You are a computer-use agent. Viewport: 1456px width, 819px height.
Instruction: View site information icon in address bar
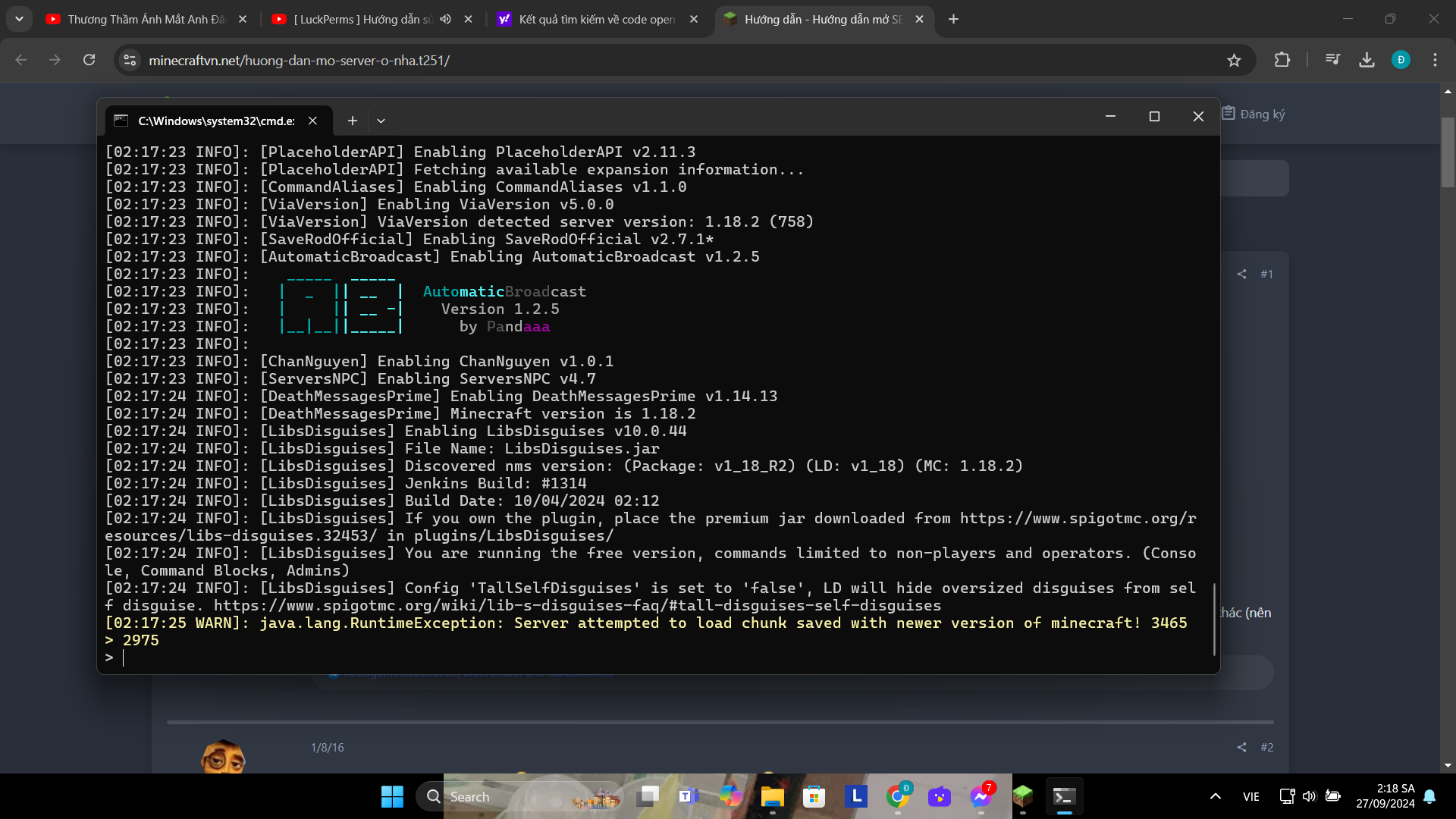(x=130, y=60)
